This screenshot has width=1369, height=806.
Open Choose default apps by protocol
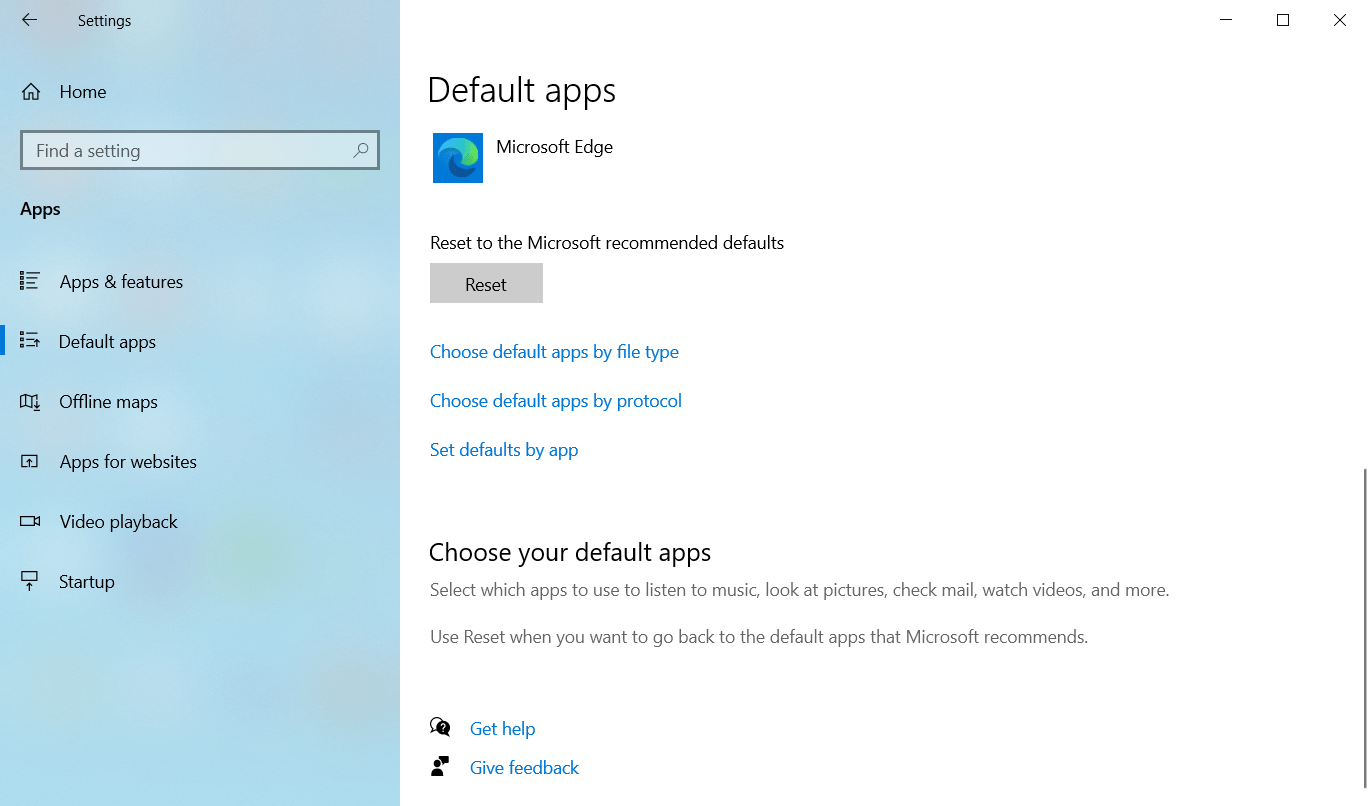(556, 401)
